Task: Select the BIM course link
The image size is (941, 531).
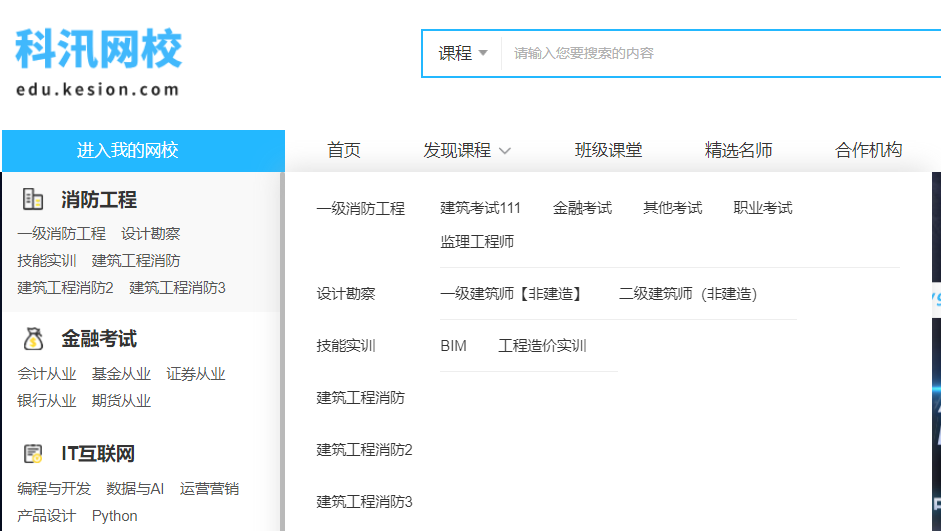Action: click(x=453, y=346)
